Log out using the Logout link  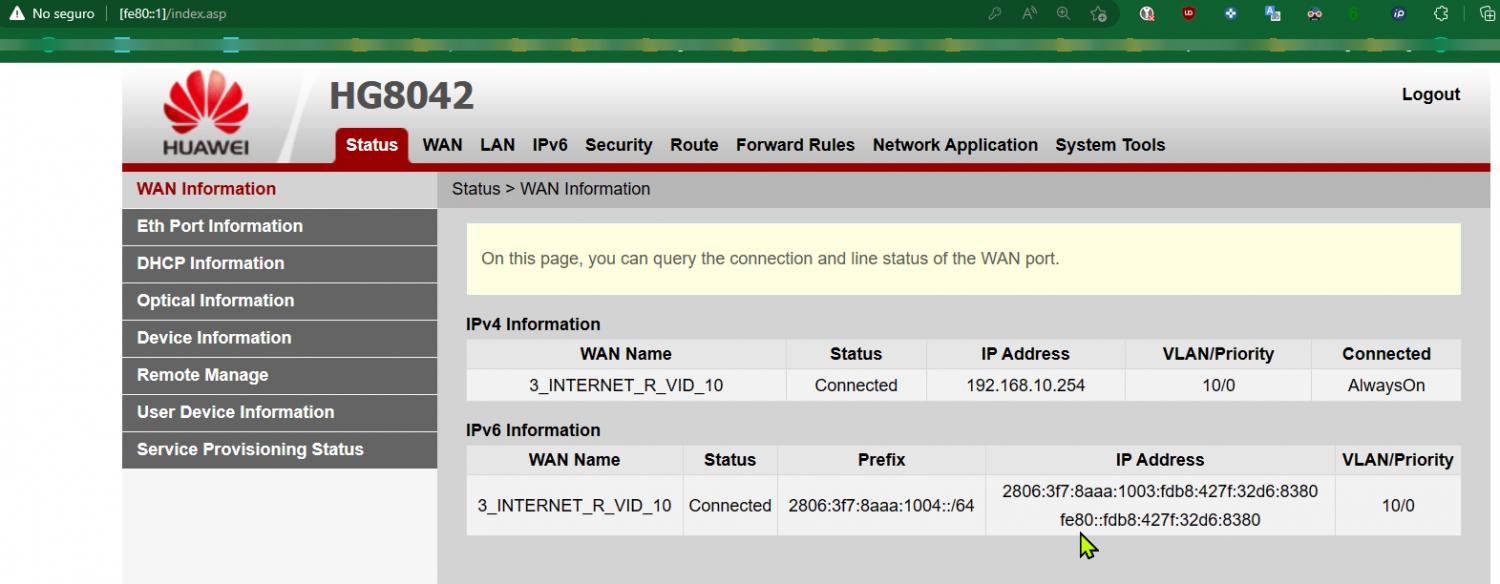click(1430, 94)
